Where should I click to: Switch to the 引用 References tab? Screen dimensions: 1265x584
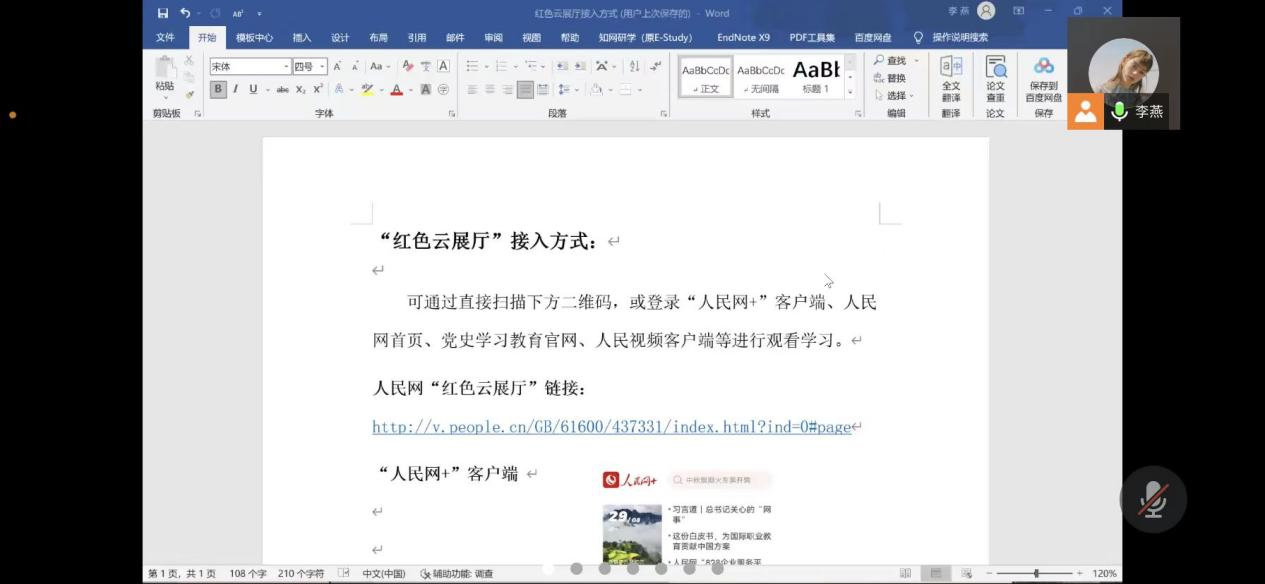coord(417,37)
